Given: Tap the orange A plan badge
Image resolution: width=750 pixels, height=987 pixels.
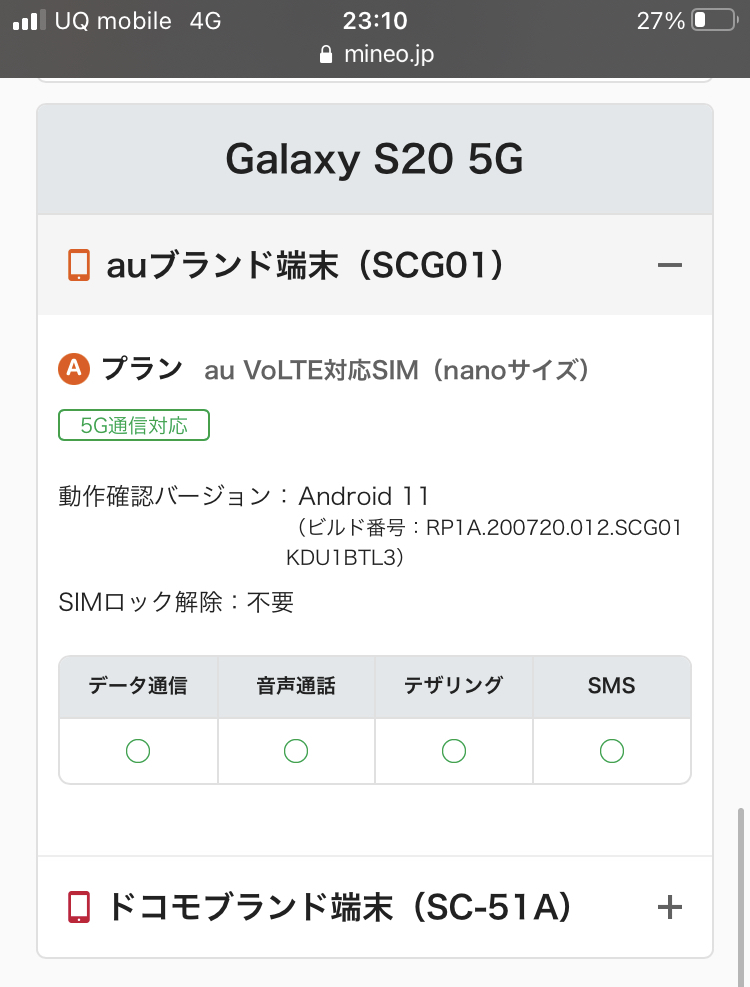Looking at the screenshot, I should tap(74, 369).
